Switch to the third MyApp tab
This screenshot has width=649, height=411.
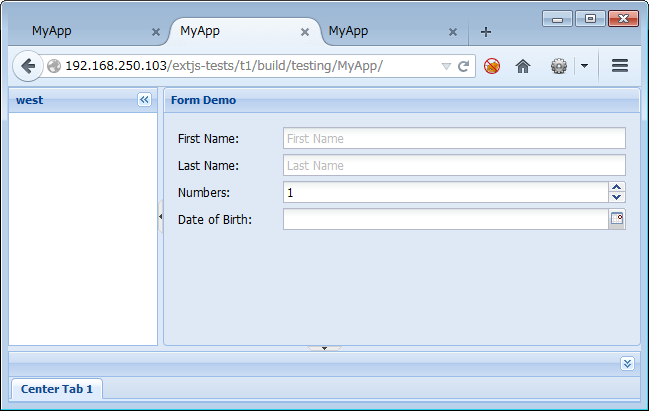[393, 31]
